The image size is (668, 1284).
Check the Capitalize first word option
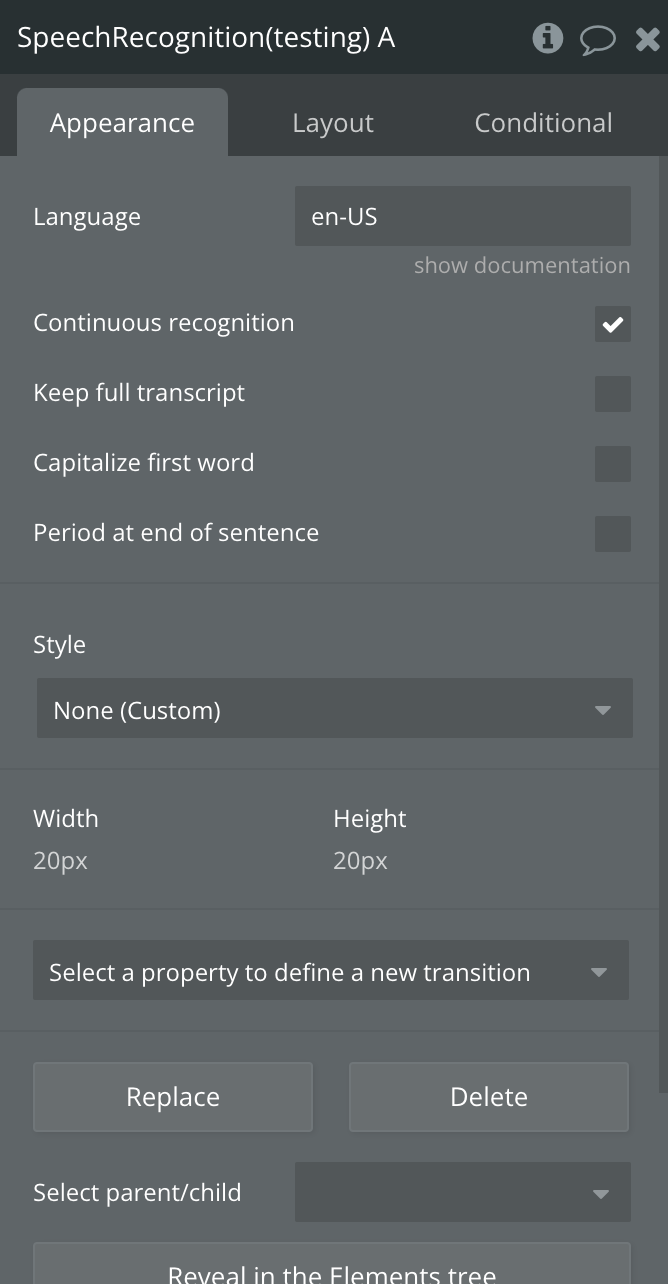click(x=612, y=464)
